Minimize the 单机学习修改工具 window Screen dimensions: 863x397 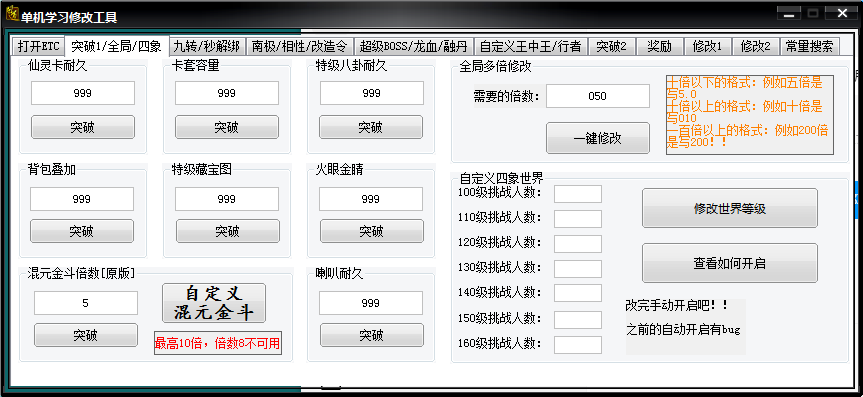[x=789, y=14]
